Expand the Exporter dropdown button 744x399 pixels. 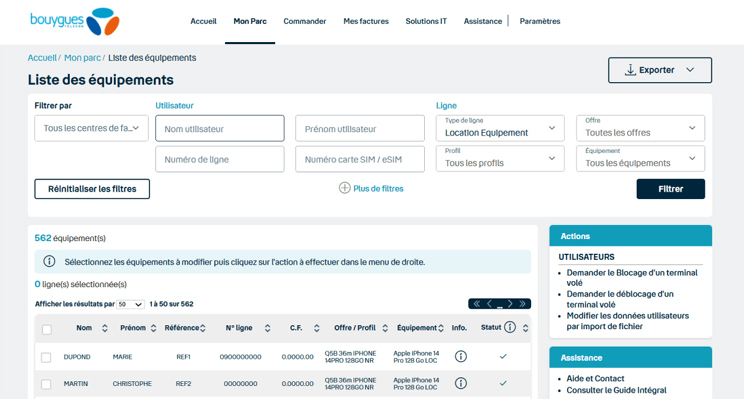[660, 70]
